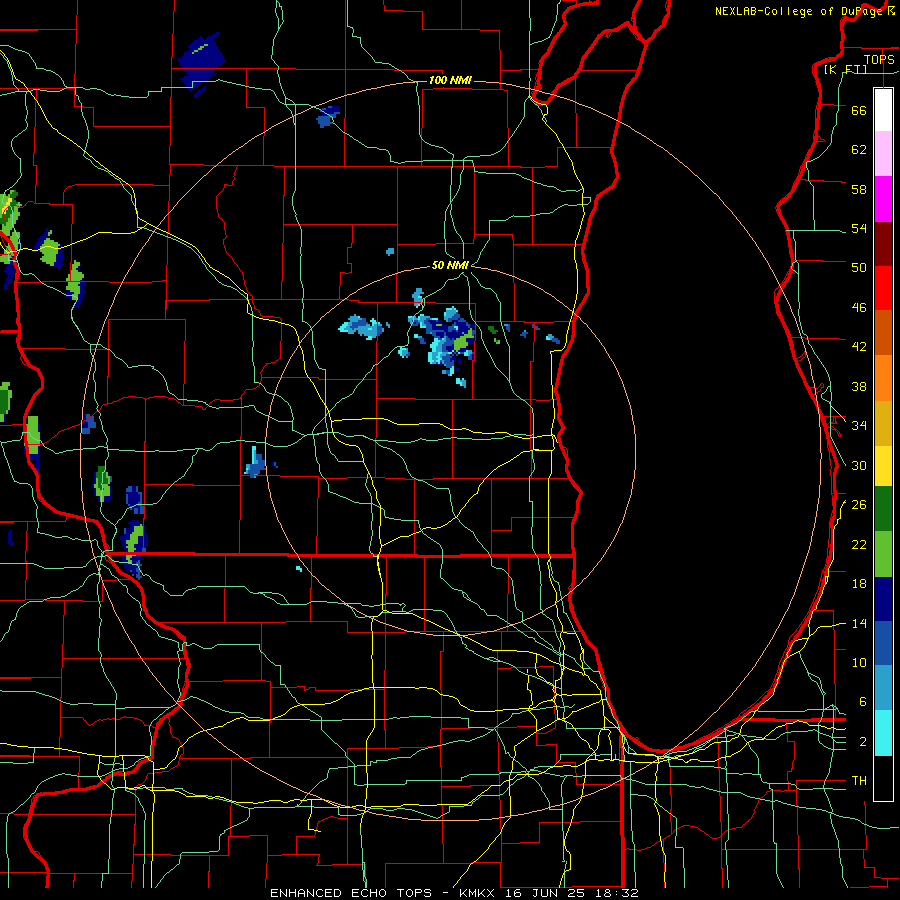
Task: Click the 22 legend value
Action: coord(859,545)
